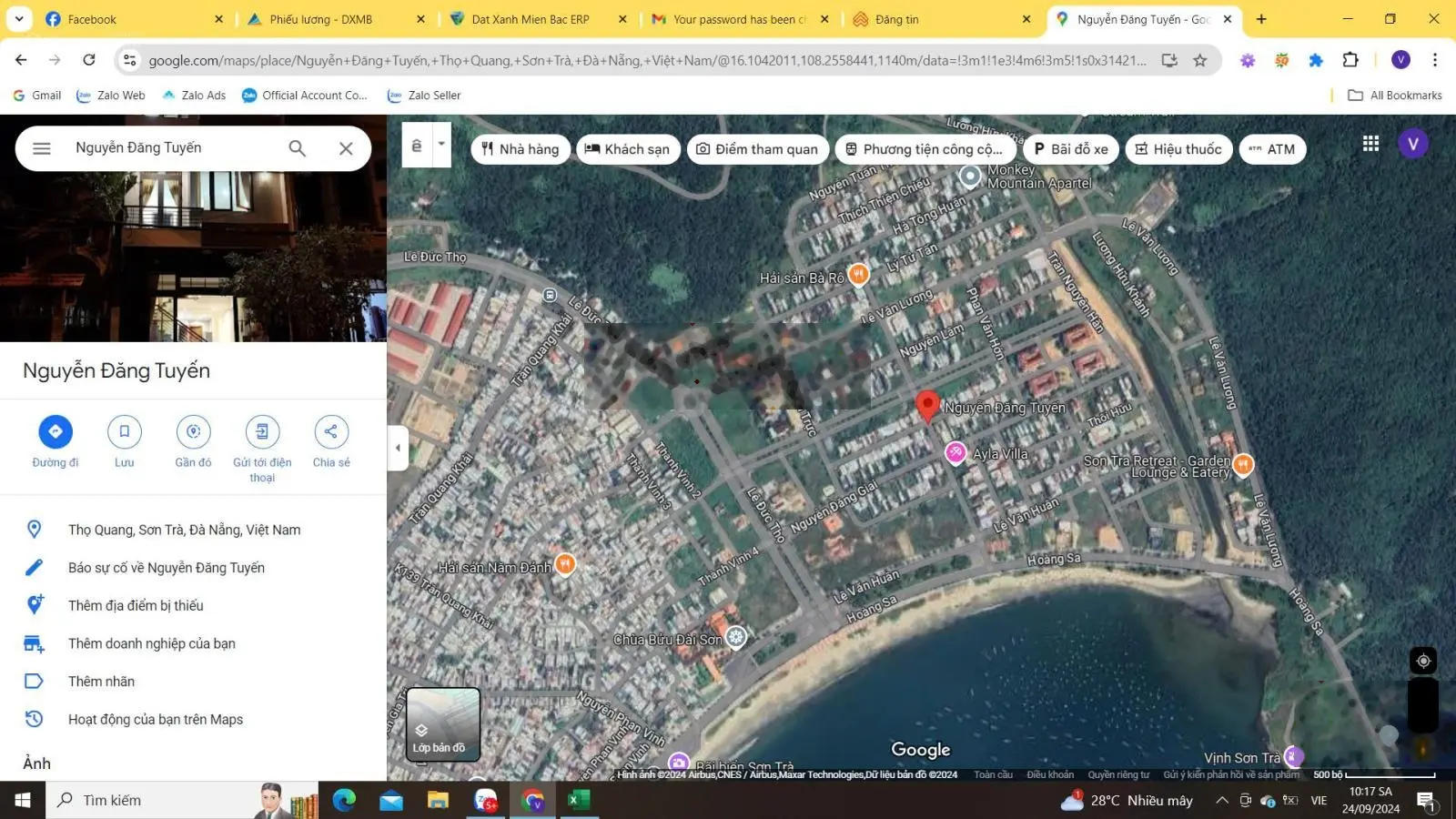The height and width of the screenshot is (819, 1456).
Task: Open the Zalo Seller bookmark
Action: point(424,96)
